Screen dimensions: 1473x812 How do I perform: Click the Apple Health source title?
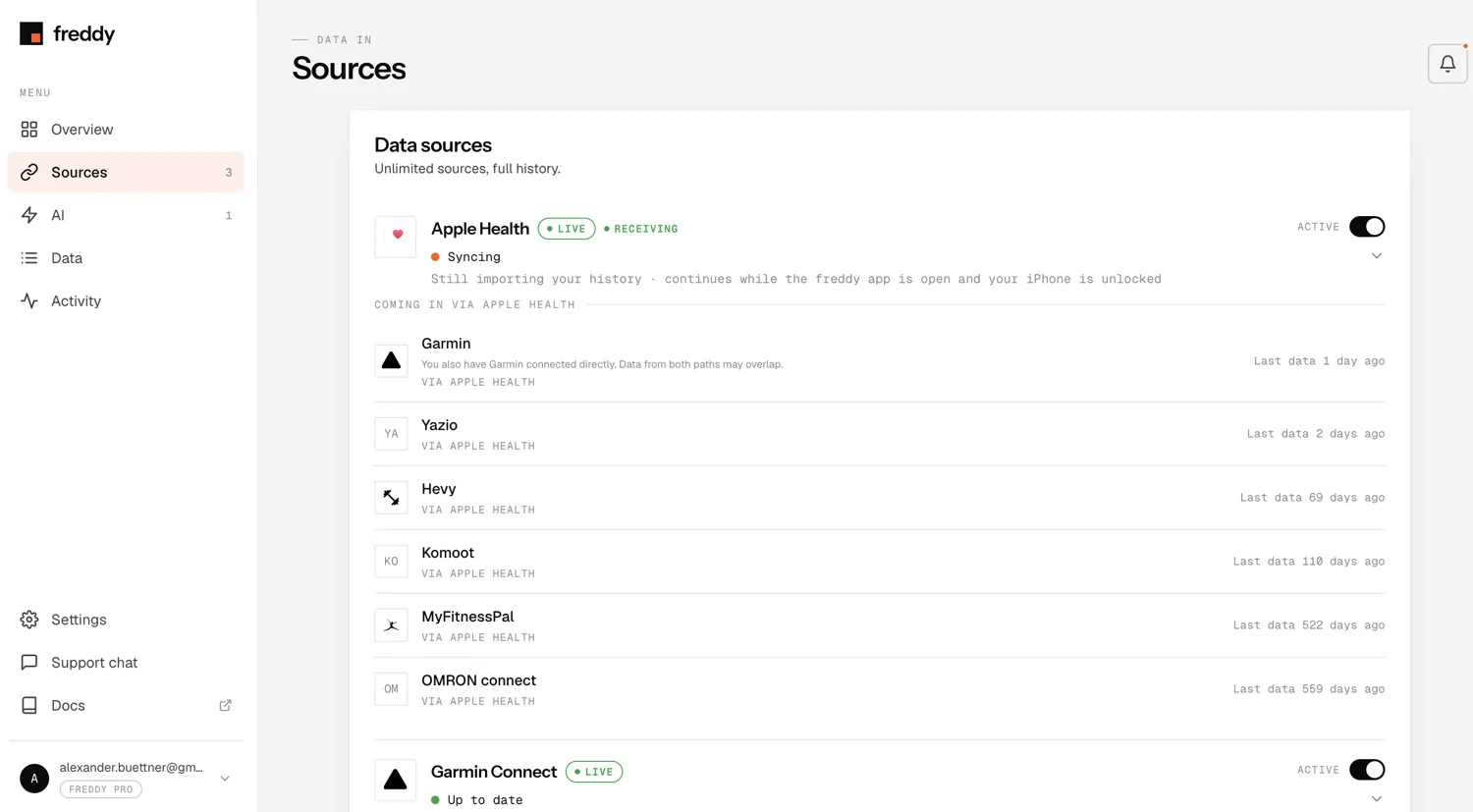point(480,229)
